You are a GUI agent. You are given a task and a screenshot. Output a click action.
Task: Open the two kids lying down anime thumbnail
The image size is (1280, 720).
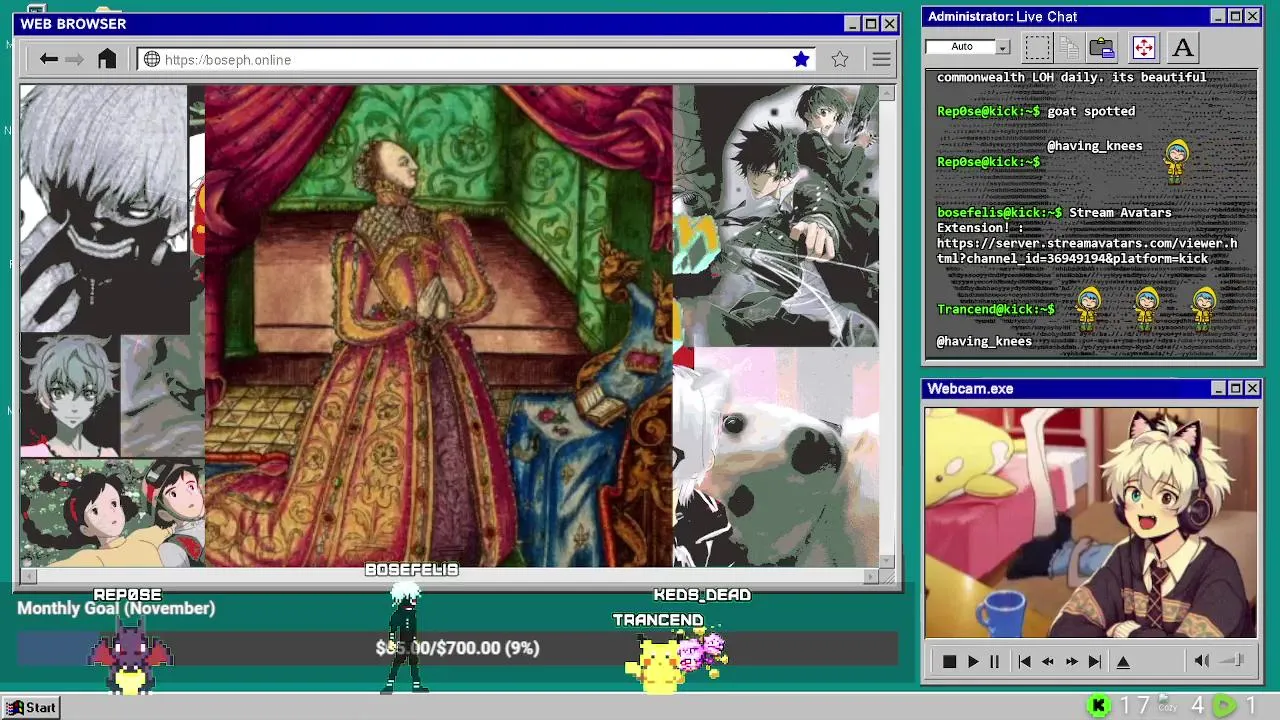[x=112, y=513]
